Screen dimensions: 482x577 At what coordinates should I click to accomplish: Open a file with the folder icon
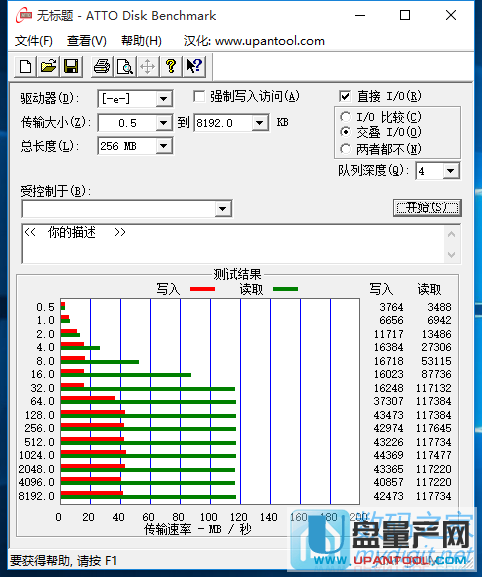coord(48,67)
